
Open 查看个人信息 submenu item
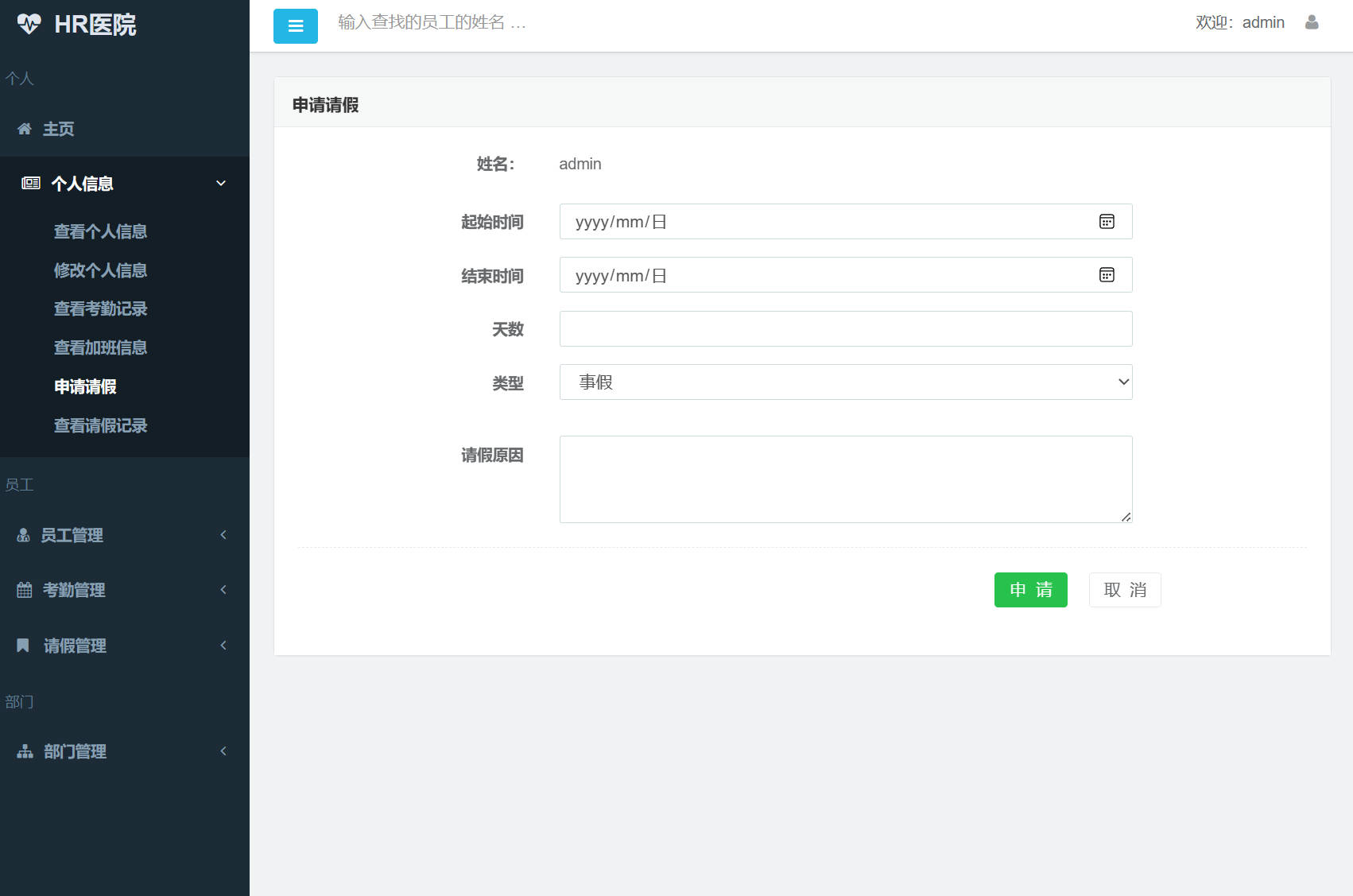pyautogui.click(x=100, y=231)
